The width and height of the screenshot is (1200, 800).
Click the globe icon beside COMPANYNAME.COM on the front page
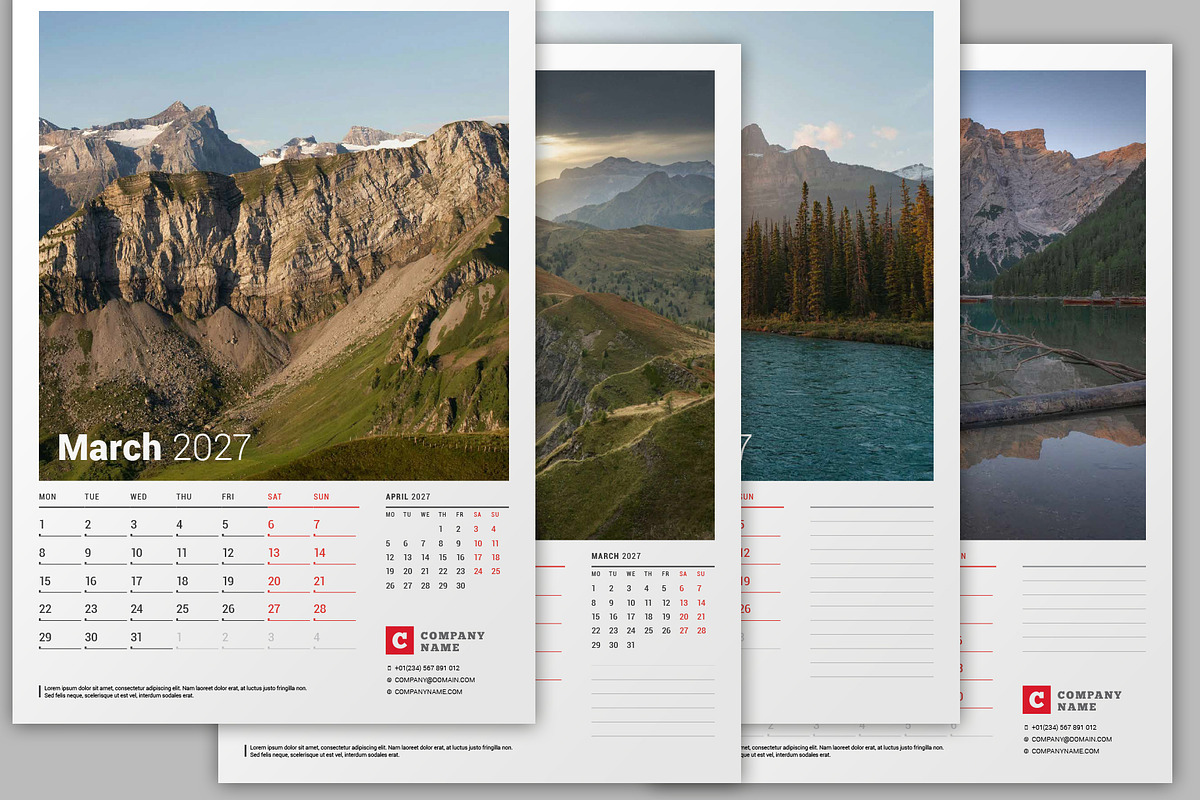389,692
